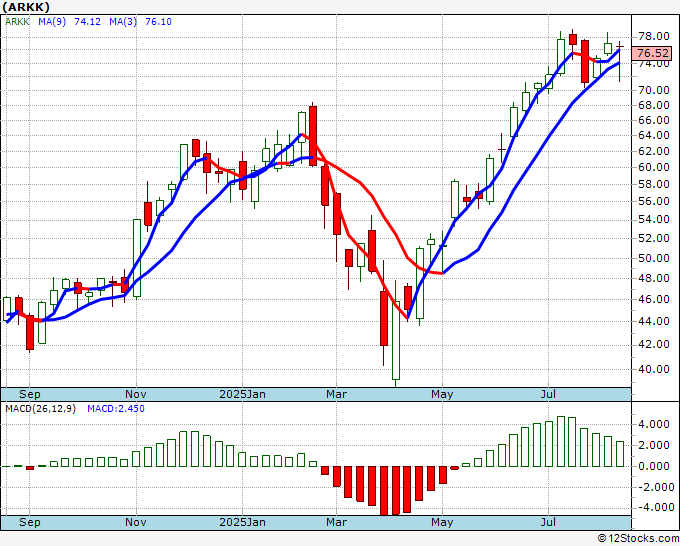The height and width of the screenshot is (546, 680).
Task: Select the MA(9) value 74.12
Action: click(87, 21)
